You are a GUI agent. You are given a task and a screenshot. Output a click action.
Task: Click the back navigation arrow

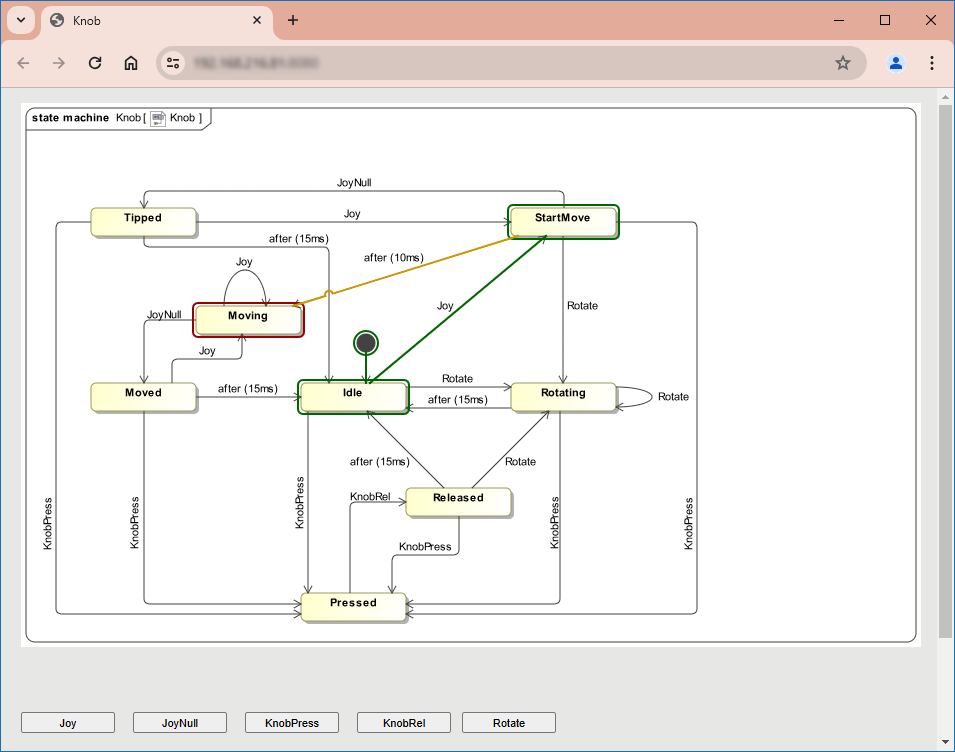(x=23, y=63)
